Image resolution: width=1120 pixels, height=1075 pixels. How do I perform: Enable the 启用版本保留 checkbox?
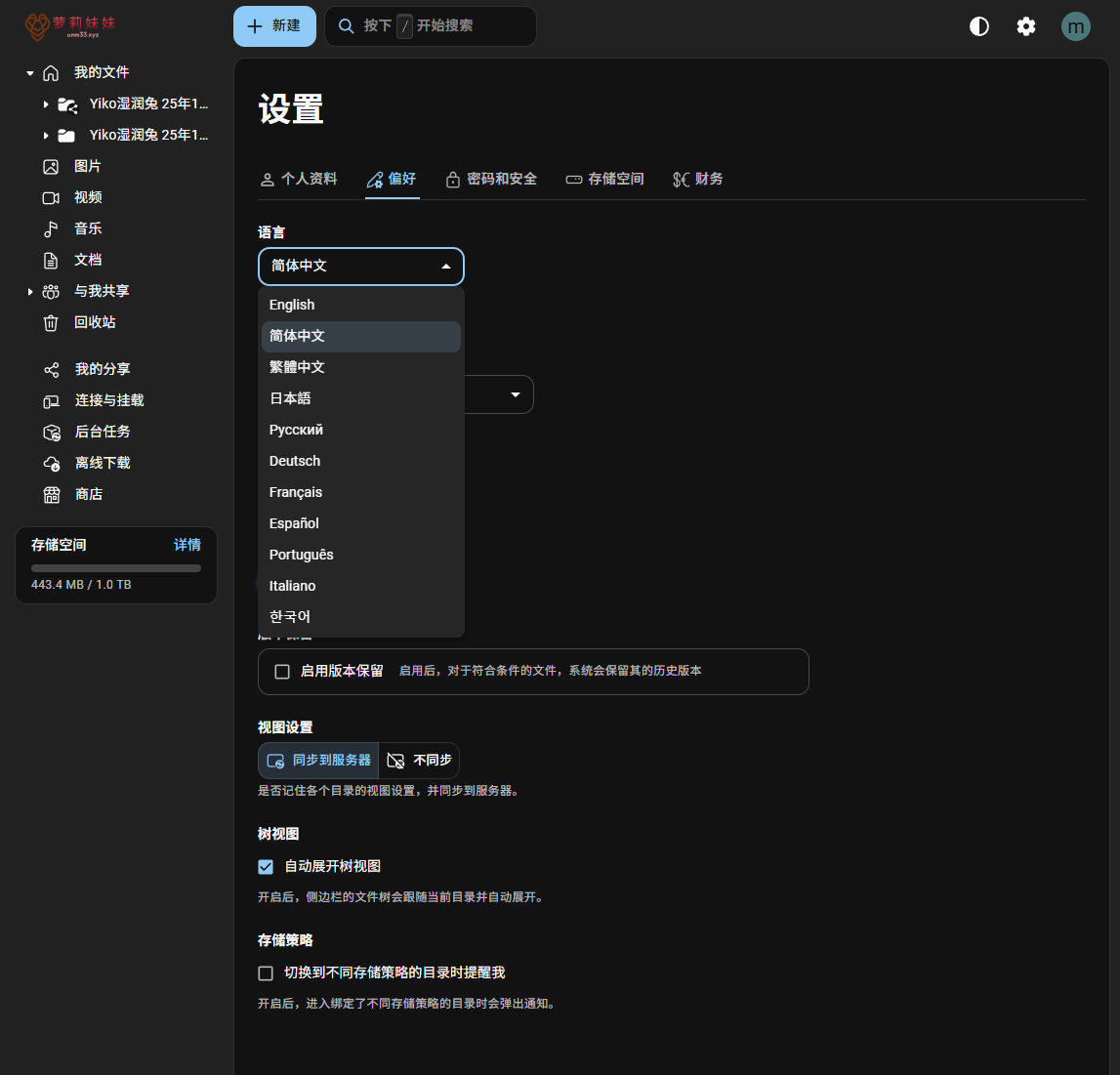(282, 672)
